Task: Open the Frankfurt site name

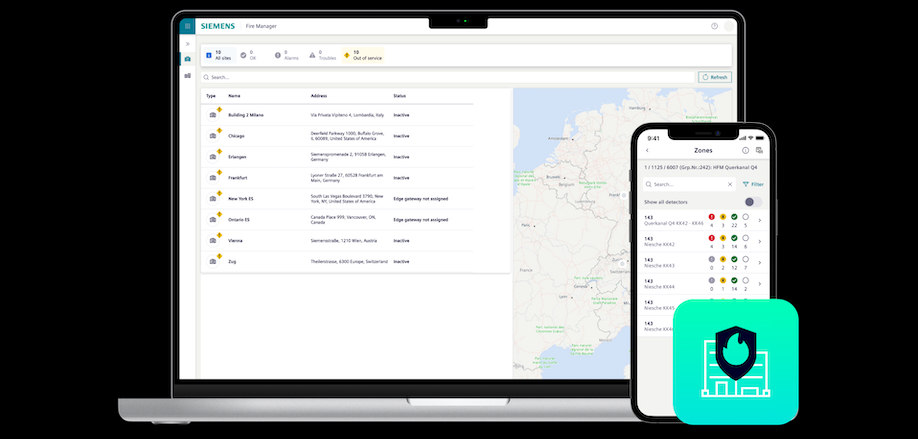Action: tap(238, 178)
